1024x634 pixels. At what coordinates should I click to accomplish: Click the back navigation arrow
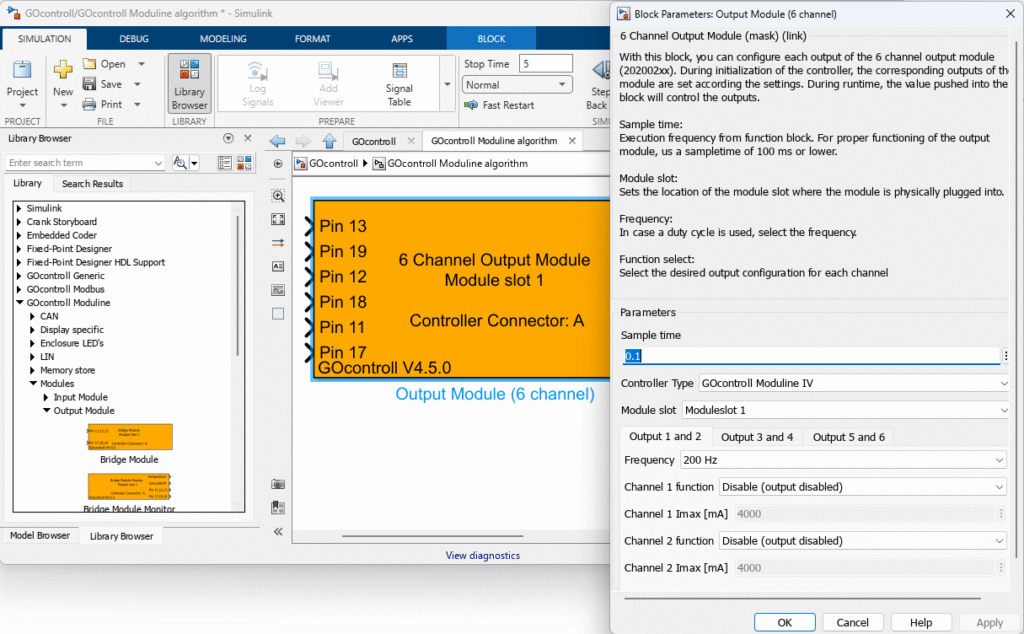point(279,141)
